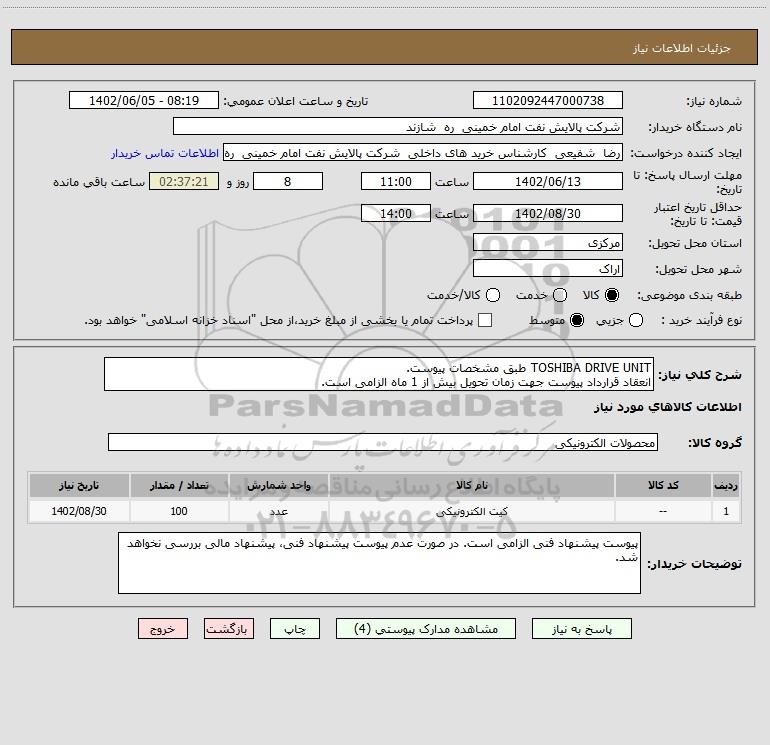Choose the متوسط purchase type radio

pyautogui.click(x=577, y=320)
